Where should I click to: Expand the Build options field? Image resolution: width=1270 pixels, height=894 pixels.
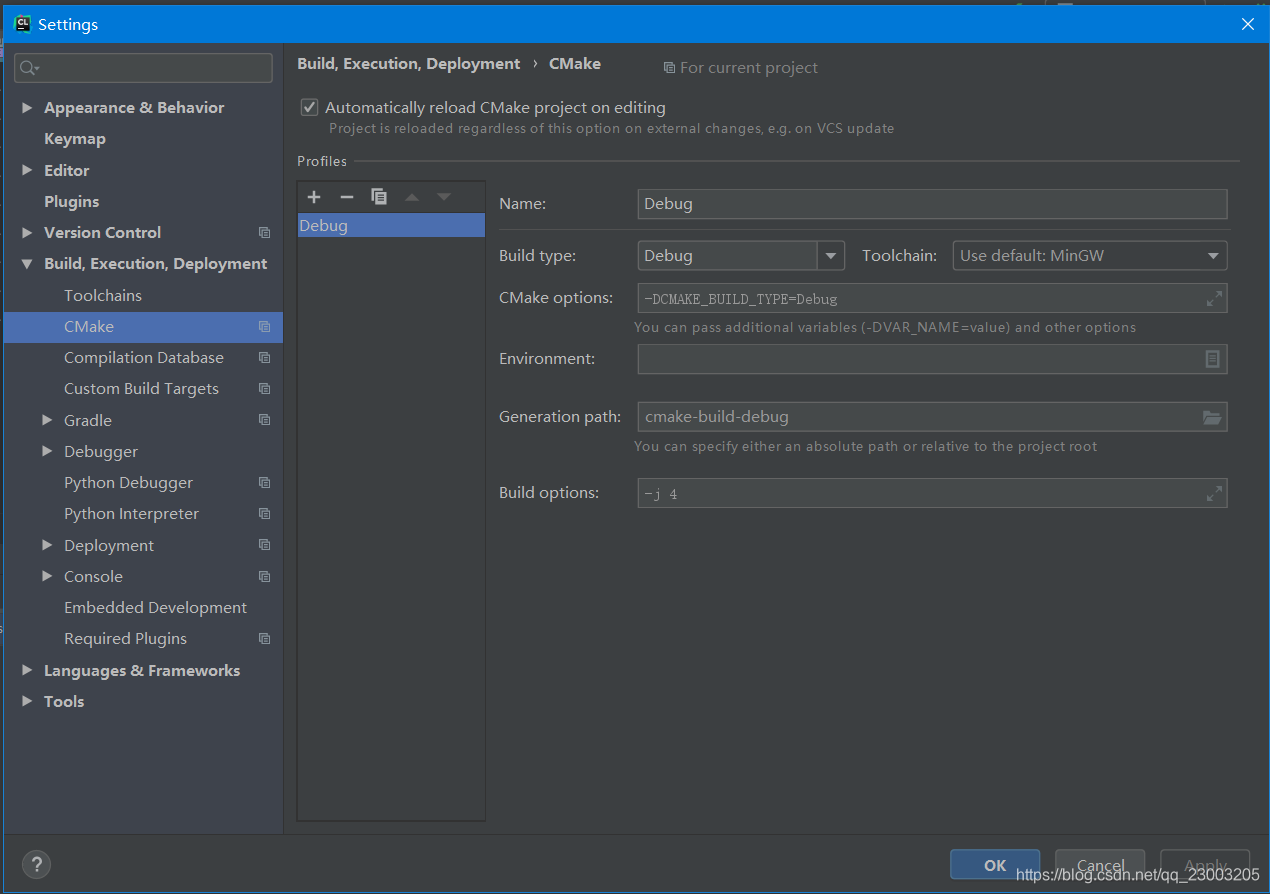[1213, 493]
